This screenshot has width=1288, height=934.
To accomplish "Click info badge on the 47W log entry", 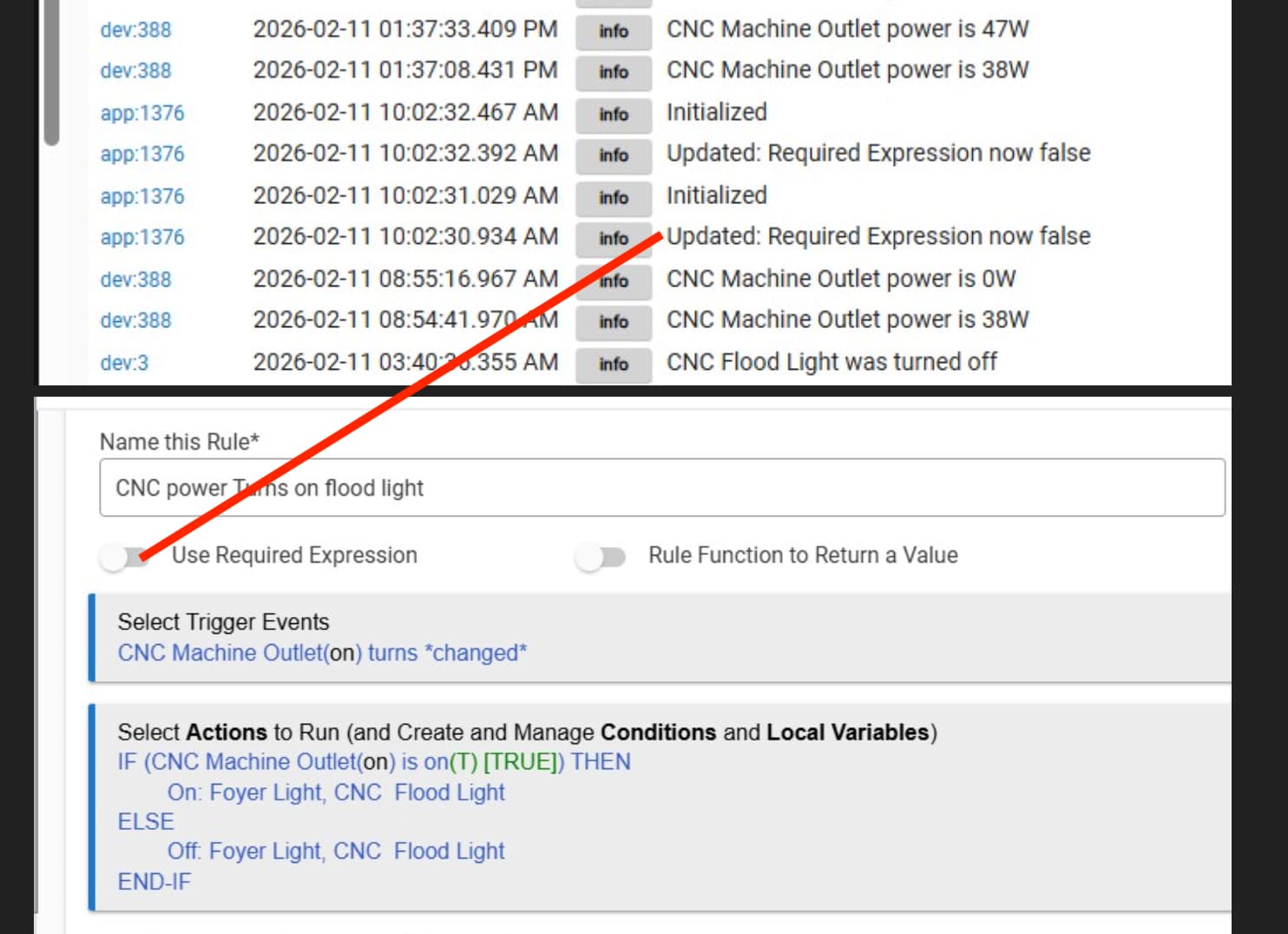I will [613, 31].
